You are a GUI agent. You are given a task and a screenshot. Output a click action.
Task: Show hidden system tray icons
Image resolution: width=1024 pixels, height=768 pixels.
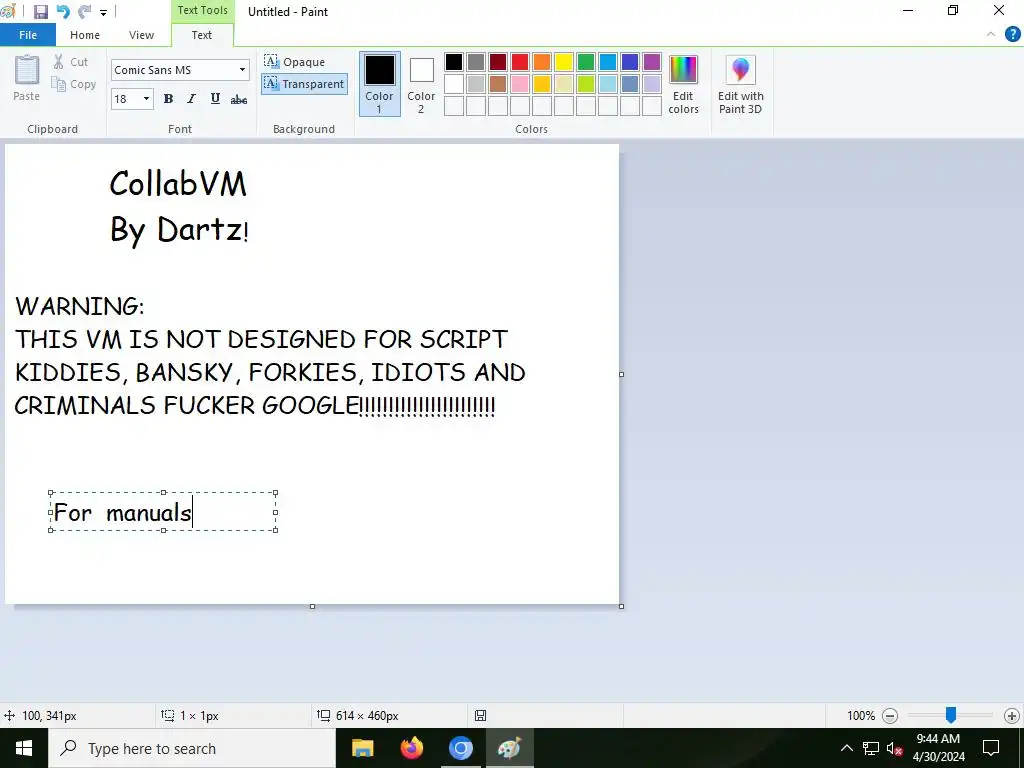[x=846, y=748]
